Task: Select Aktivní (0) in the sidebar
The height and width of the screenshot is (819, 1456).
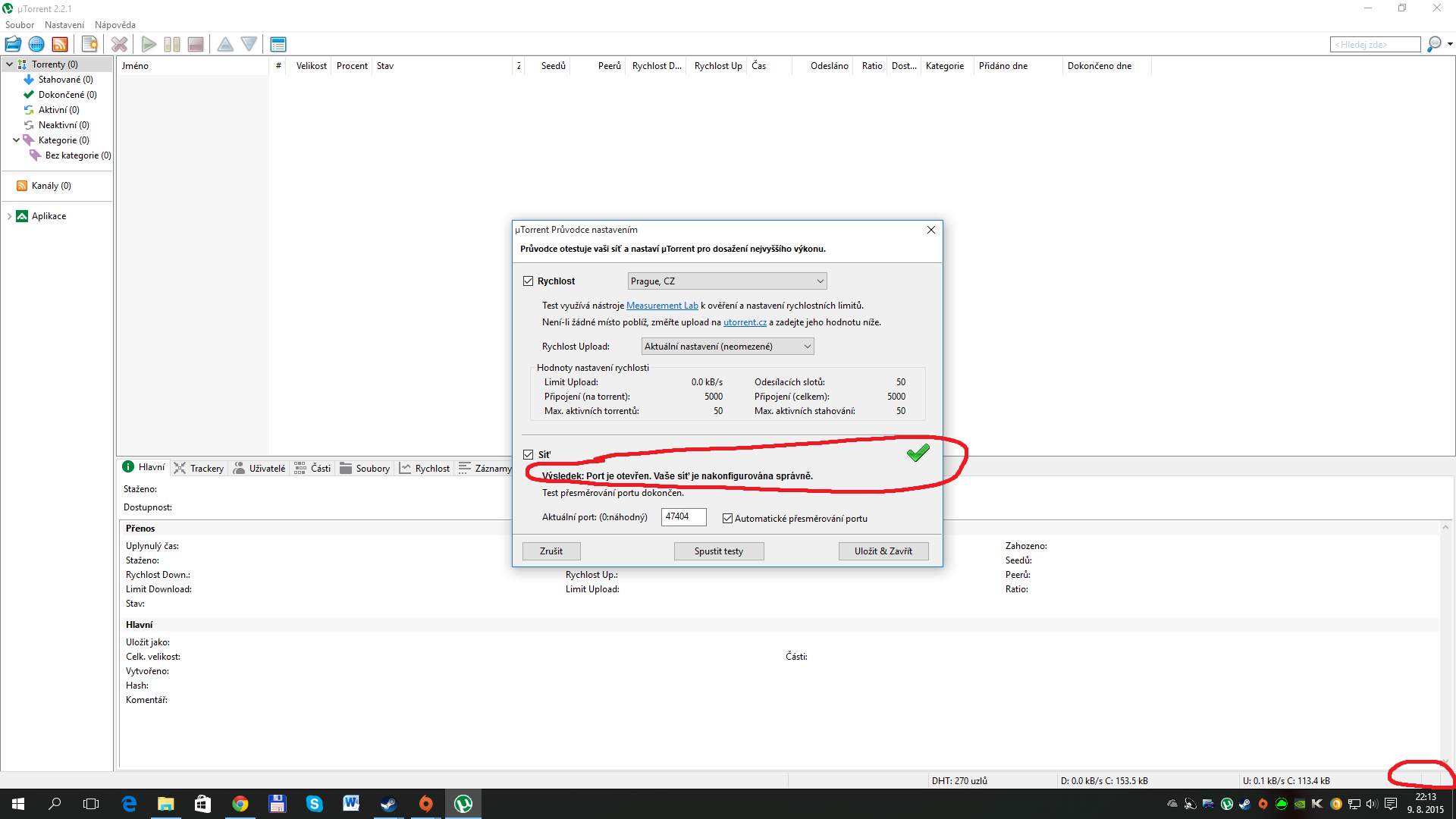Action: [58, 110]
